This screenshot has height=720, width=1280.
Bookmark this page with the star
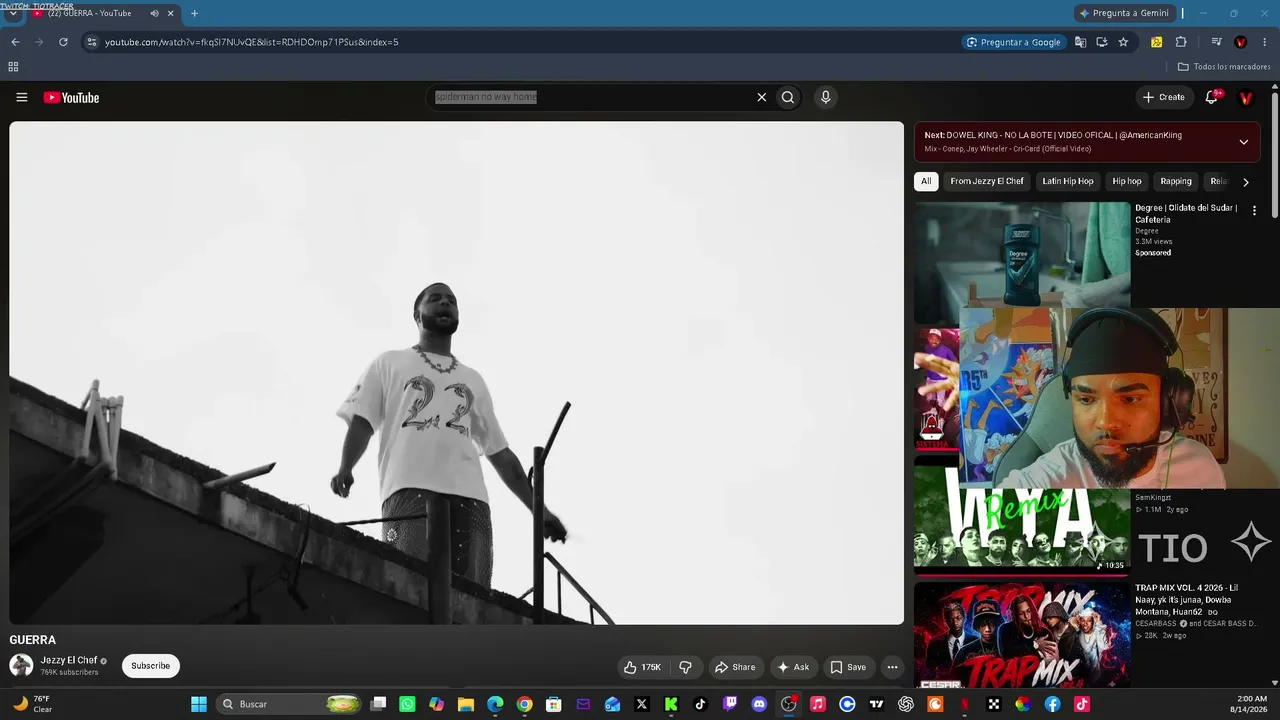tap(1123, 42)
